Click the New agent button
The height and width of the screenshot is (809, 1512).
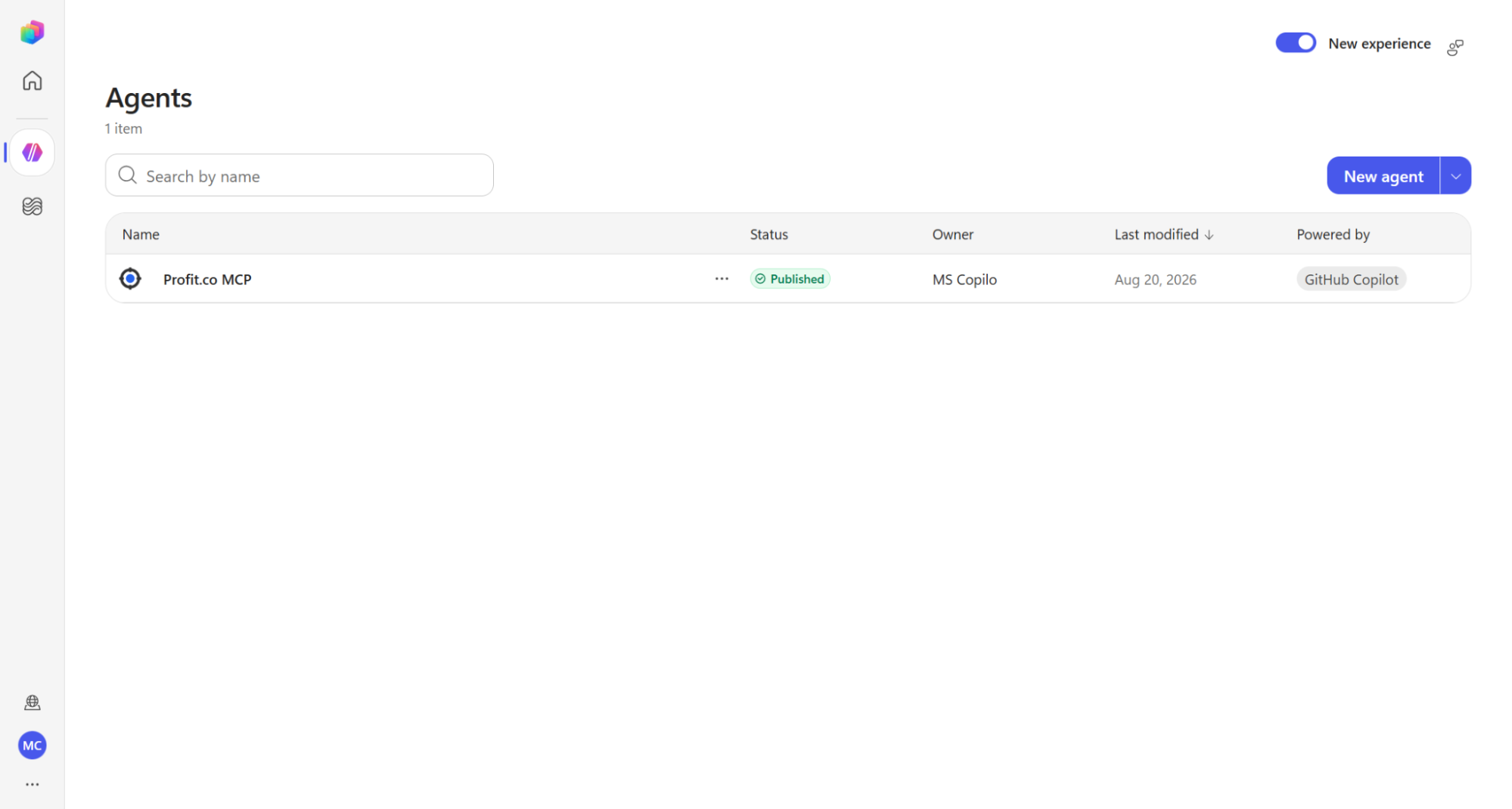pos(1383,176)
